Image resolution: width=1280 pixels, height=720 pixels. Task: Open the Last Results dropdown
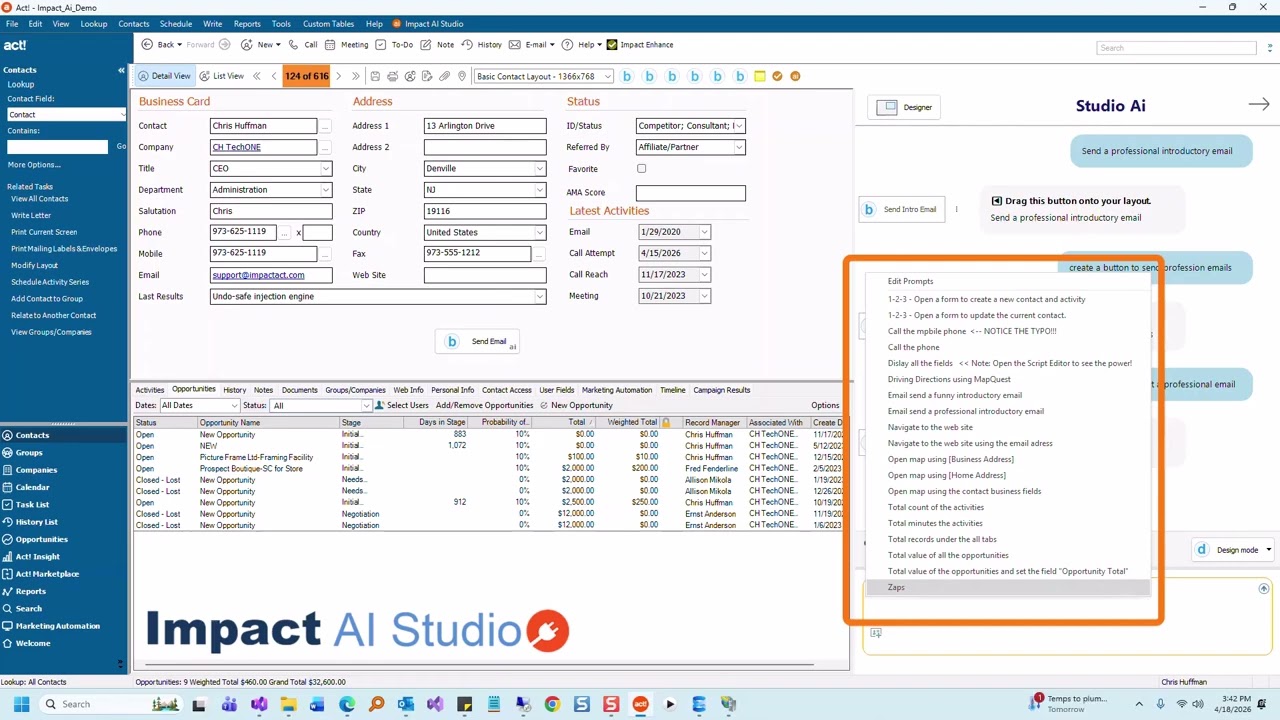coord(540,297)
